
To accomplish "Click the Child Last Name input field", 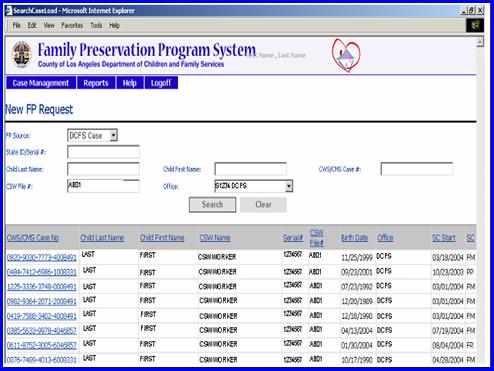I will (x=103, y=169).
